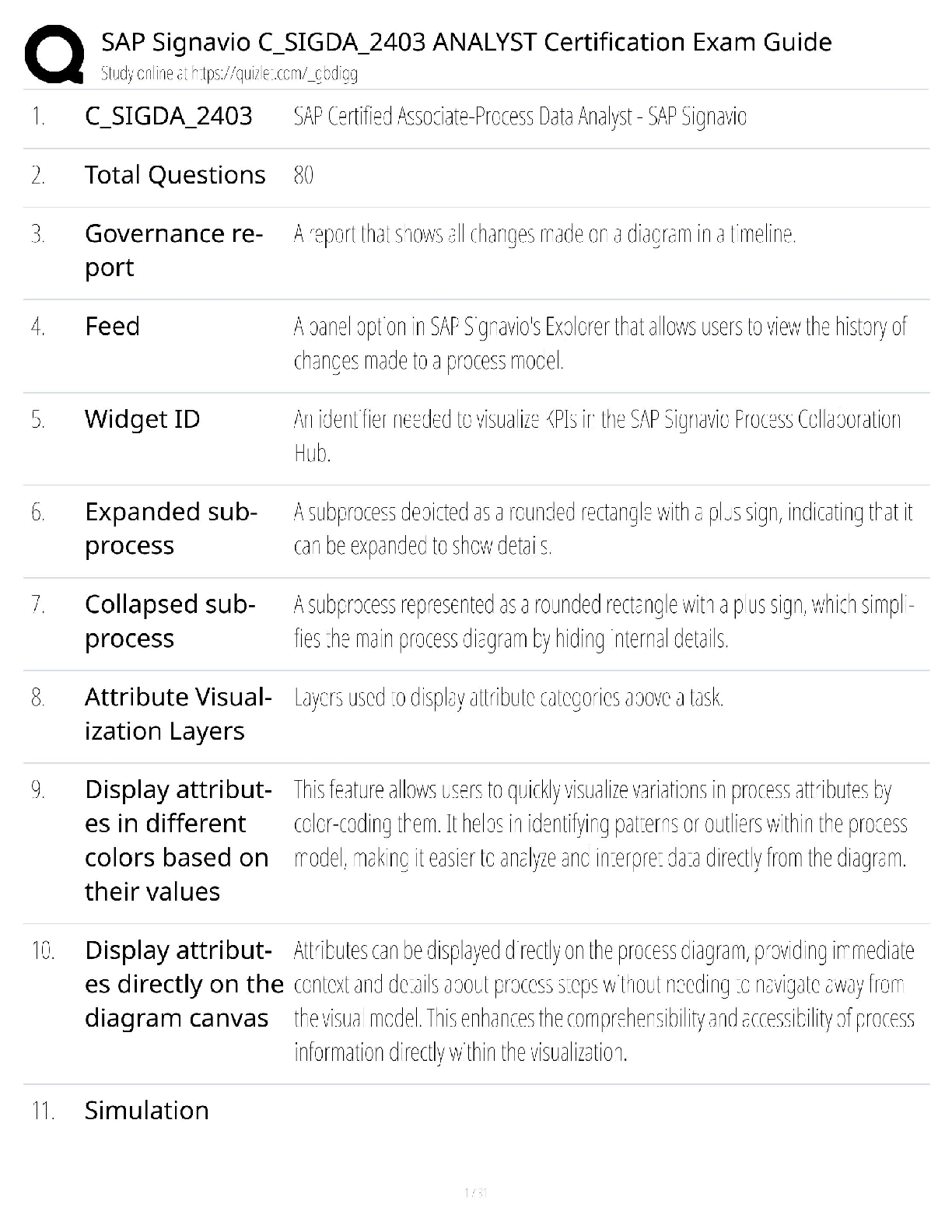
Task: Click the definition starting 'Attributes can be displayed'
Action: [604, 1001]
